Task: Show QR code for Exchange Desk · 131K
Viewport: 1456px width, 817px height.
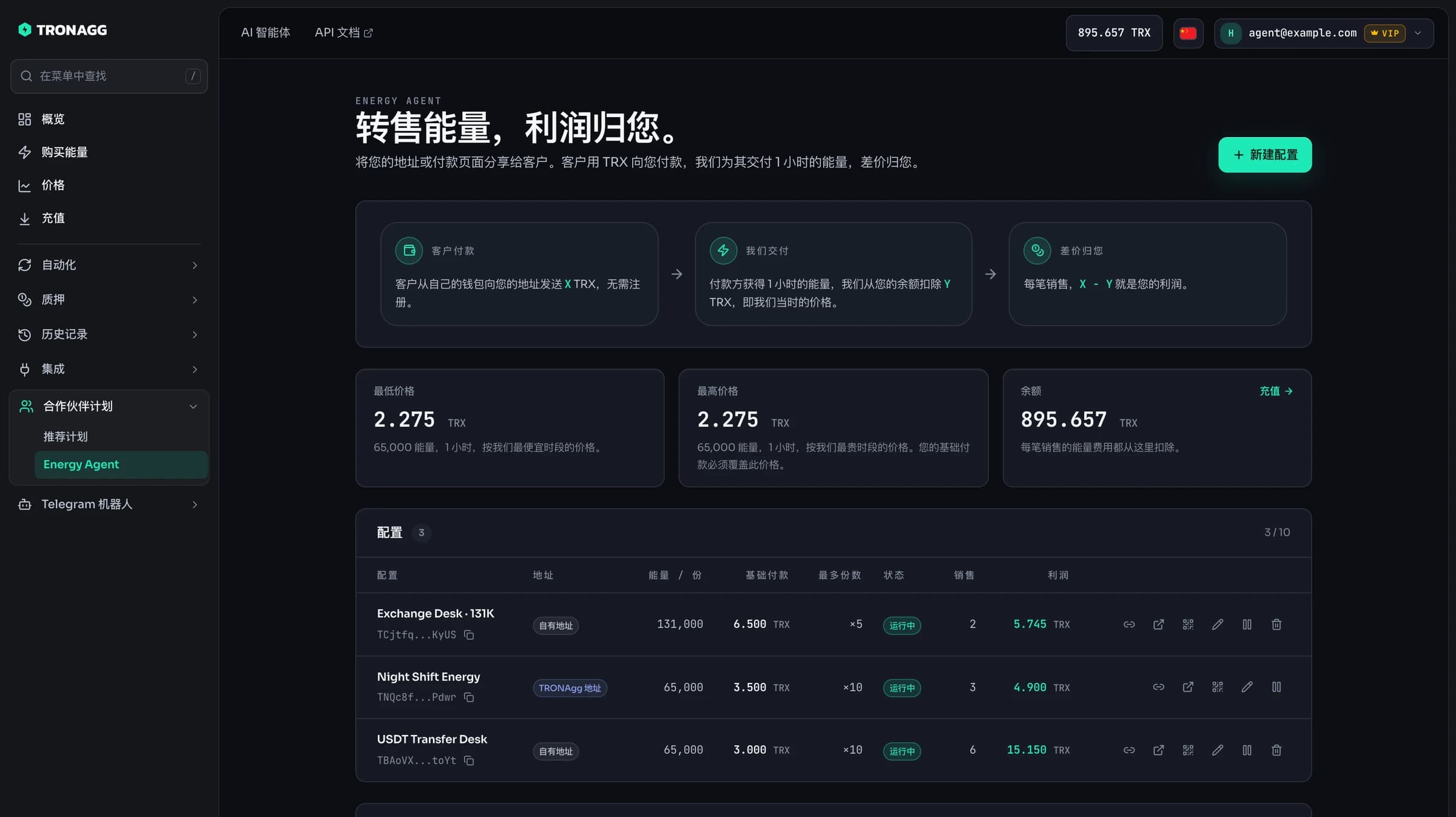Action: [1188, 625]
